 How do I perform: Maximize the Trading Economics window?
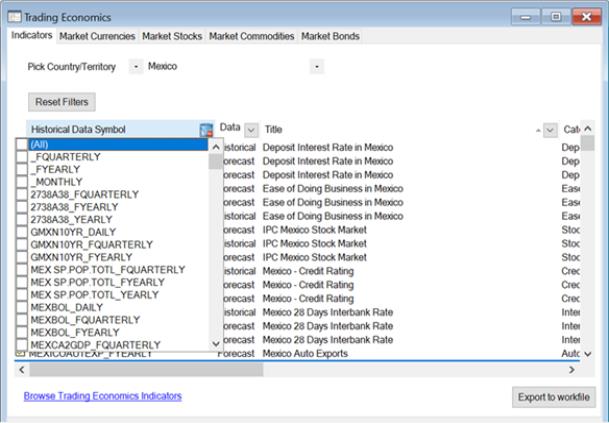click(x=550, y=16)
